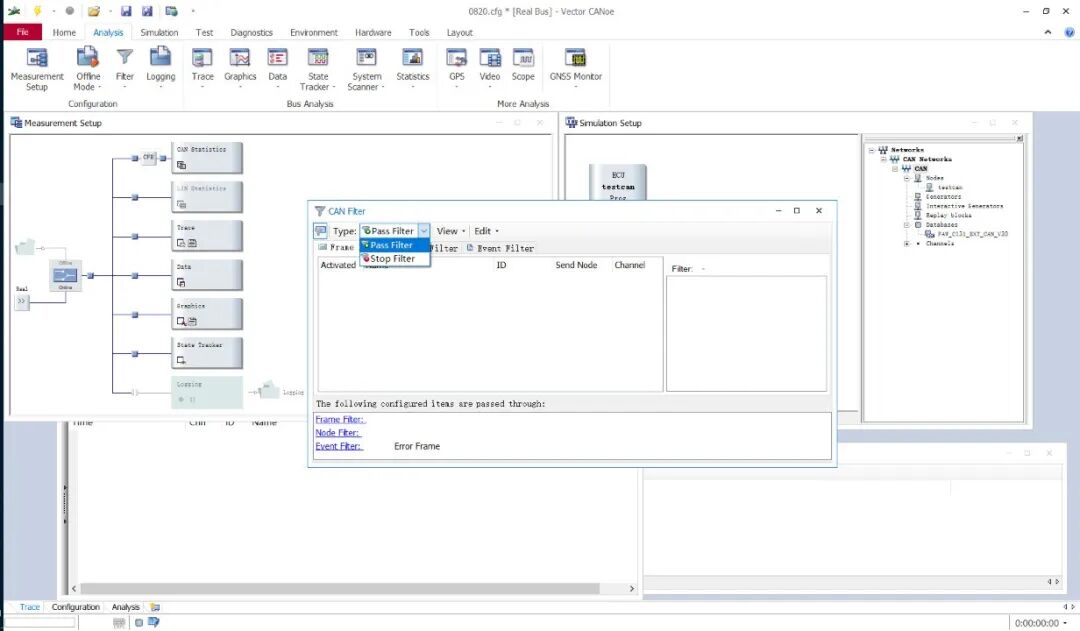This screenshot has width=1080, height=631.
Task: Select Stop Filter from the Type dropdown
Action: [393, 259]
